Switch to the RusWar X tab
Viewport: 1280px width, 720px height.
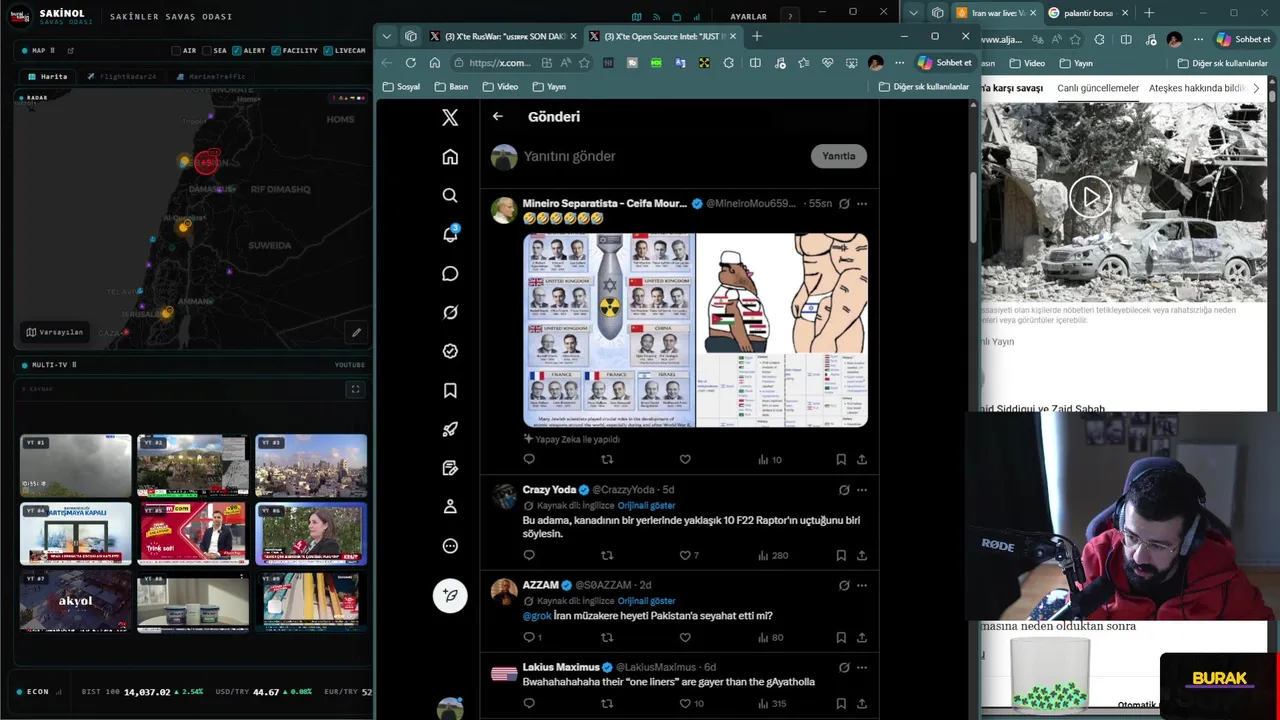(502, 36)
